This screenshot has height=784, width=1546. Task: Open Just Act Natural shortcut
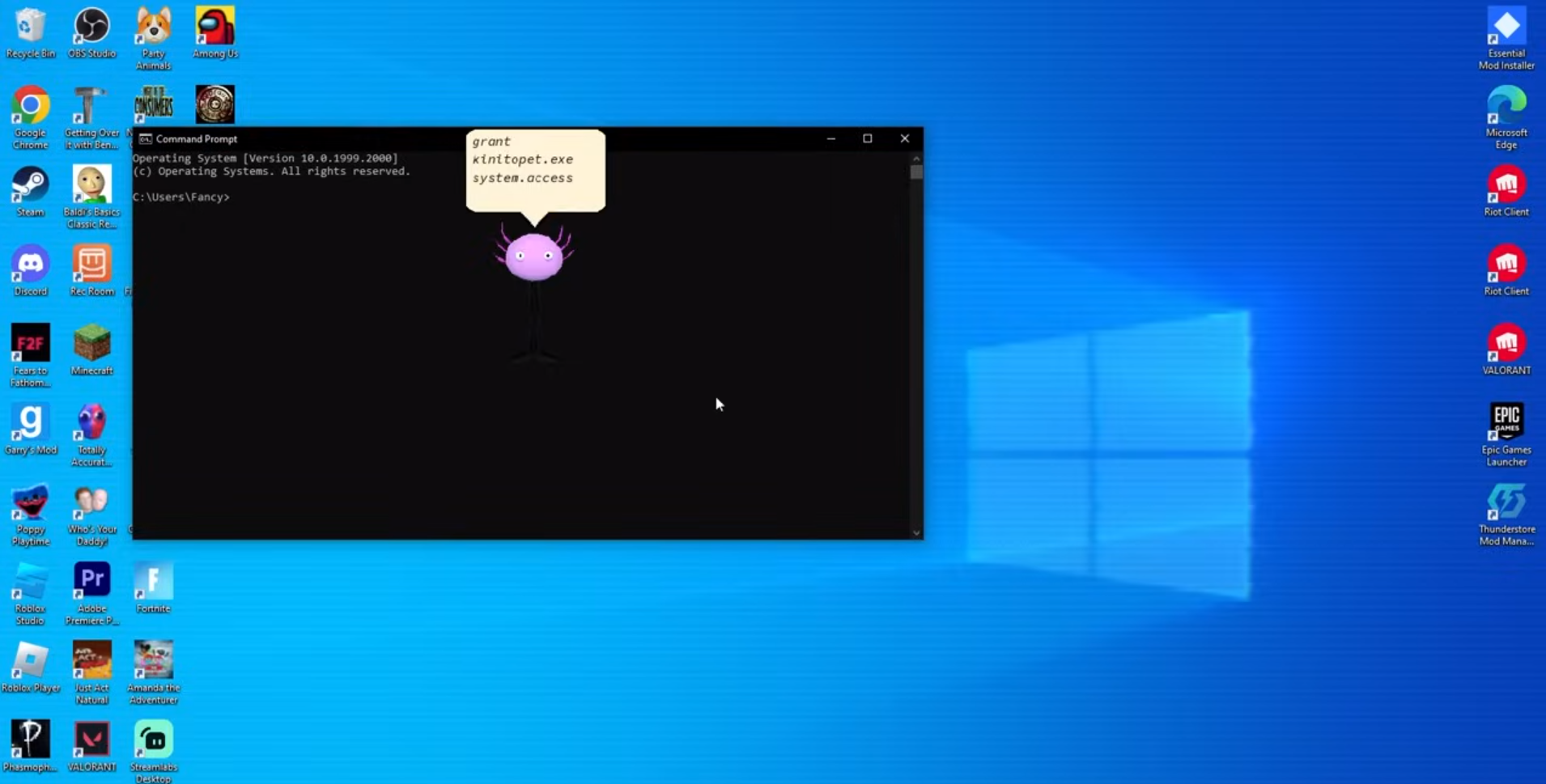click(91, 672)
